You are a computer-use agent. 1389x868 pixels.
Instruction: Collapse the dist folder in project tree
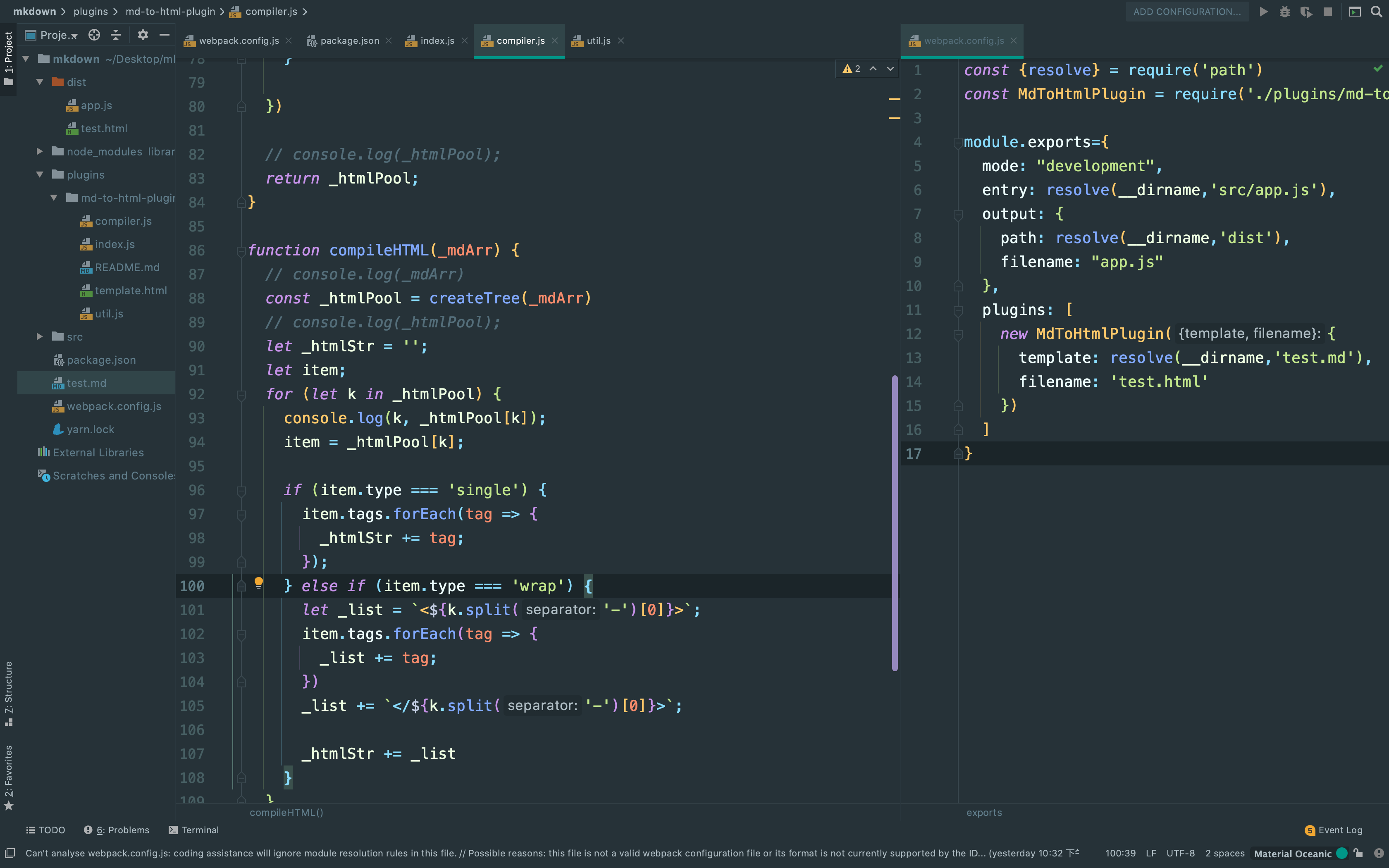coord(40,82)
